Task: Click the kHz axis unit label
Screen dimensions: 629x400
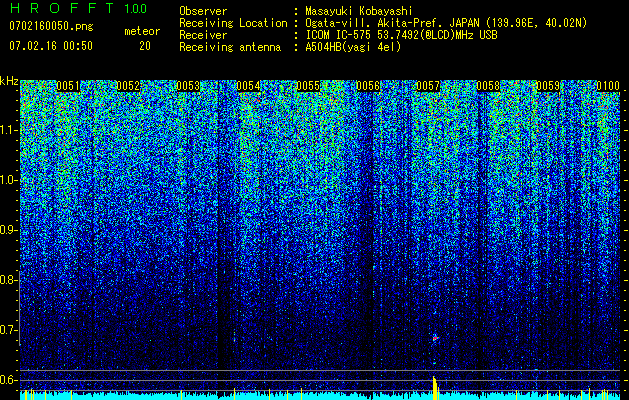Action: [x=9, y=81]
